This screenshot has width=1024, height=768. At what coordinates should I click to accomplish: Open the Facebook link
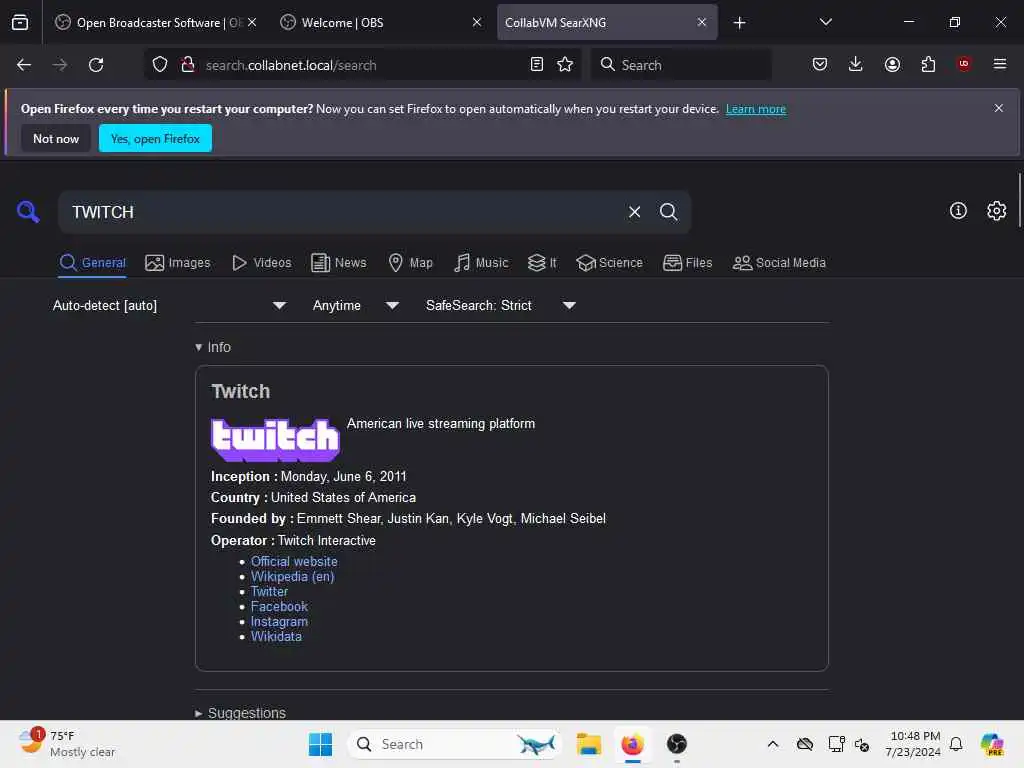[279, 606]
